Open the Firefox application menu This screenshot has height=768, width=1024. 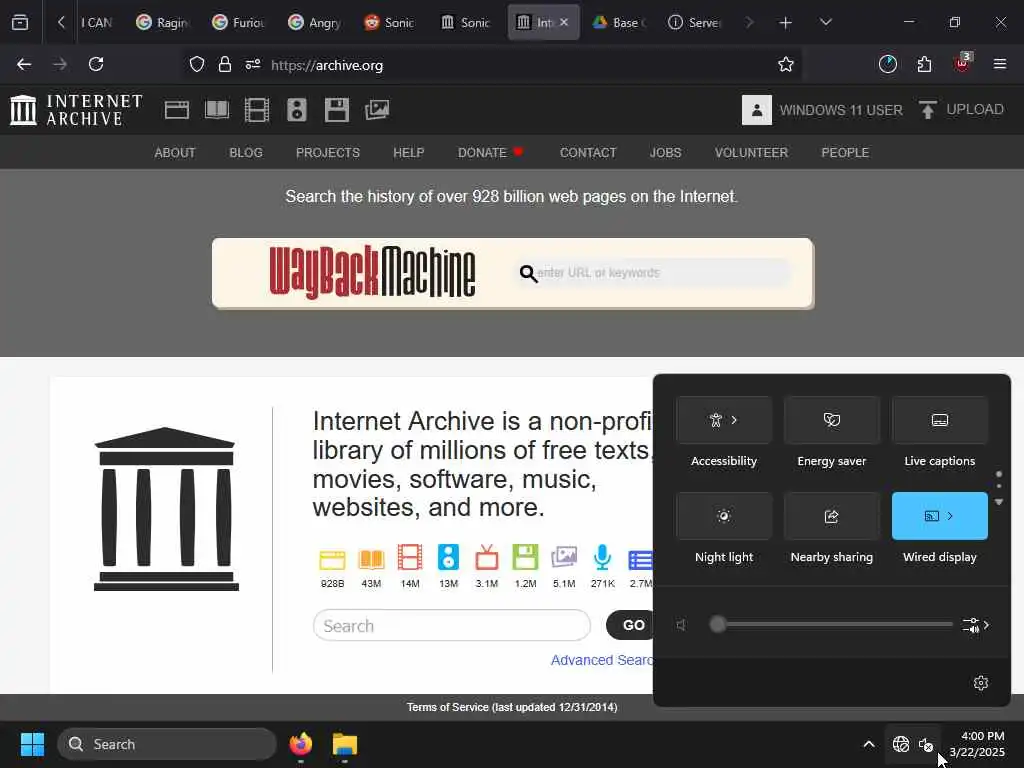click(x=1000, y=64)
